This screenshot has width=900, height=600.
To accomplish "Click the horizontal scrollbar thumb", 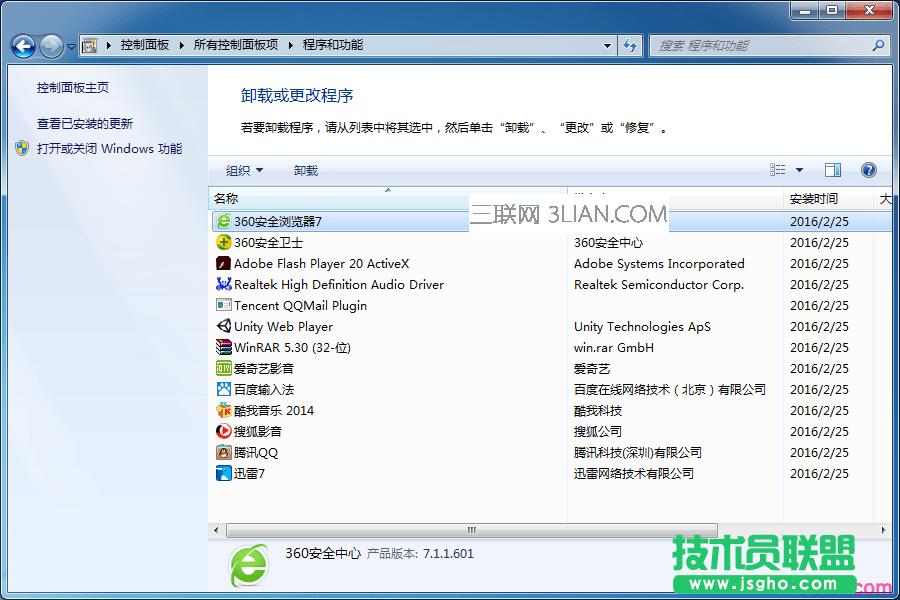I will [x=472, y=530].
